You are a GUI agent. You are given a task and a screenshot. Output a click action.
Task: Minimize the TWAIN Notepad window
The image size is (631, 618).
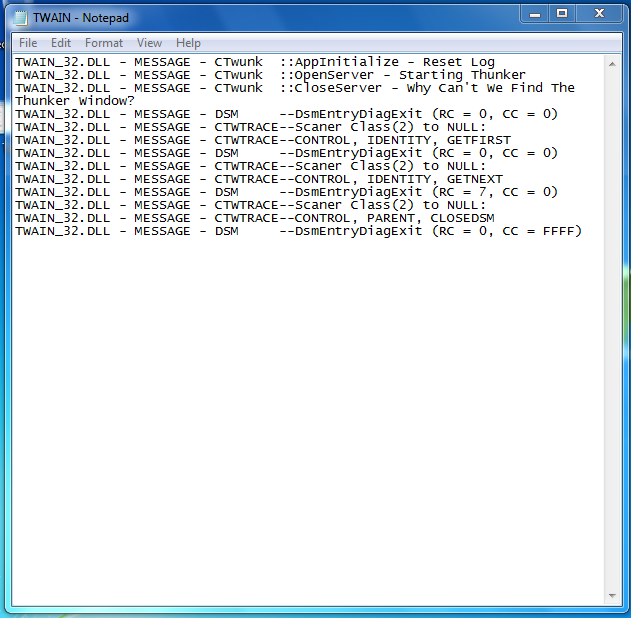pyautogui.click(x=534, y=14)
